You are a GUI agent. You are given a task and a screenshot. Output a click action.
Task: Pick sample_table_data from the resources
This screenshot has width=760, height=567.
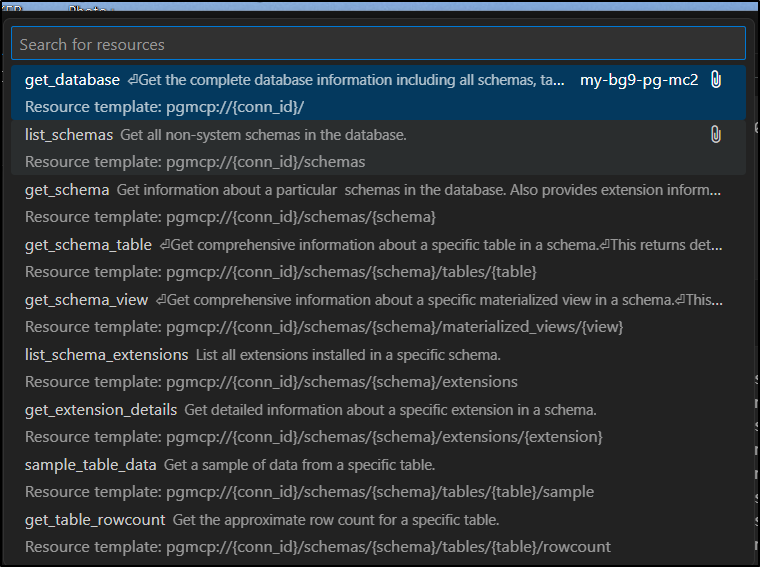[91, 465]
